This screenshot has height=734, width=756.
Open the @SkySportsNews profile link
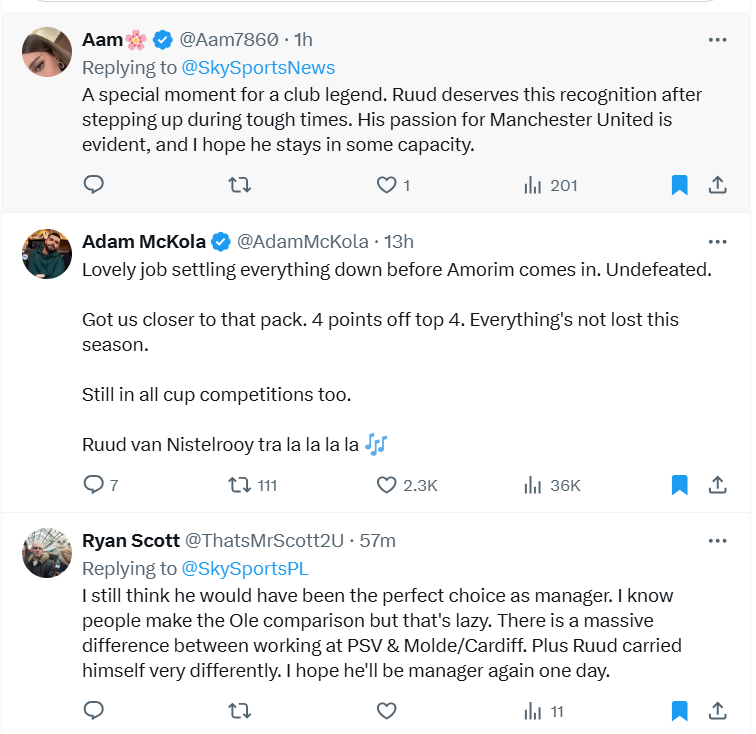pos(258,68)
